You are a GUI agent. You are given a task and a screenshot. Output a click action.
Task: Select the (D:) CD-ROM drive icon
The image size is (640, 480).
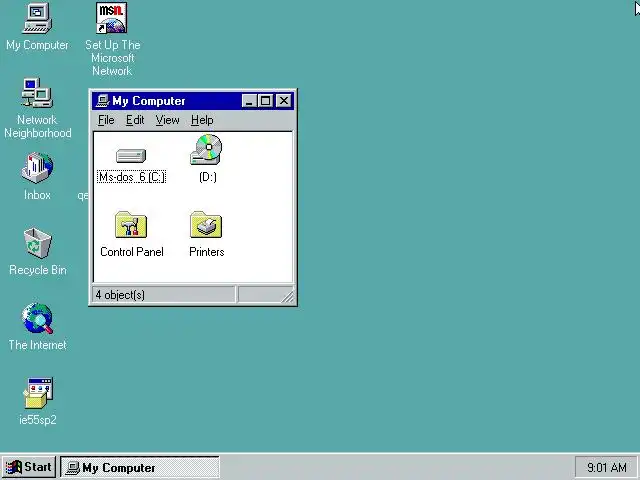click(206, 150)
